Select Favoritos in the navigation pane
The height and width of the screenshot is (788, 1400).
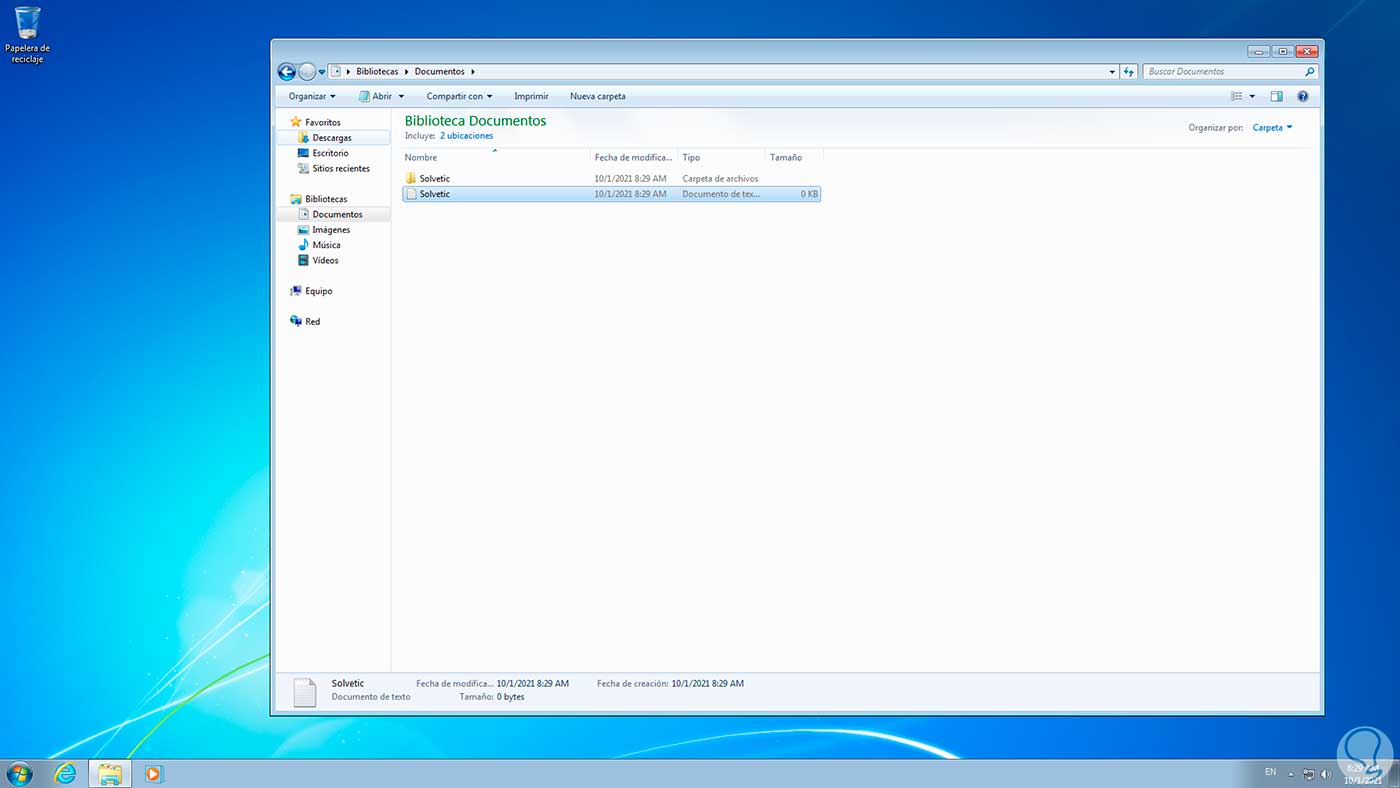click(322, 122)
